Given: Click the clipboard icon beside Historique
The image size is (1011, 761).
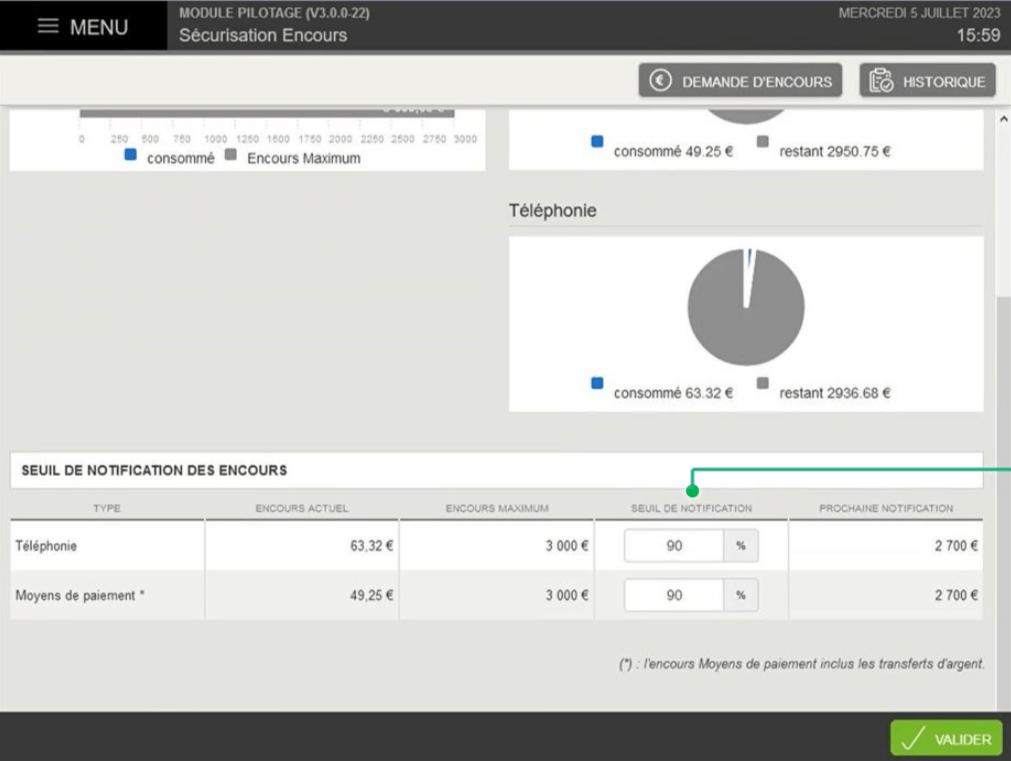Looking at the screenshot, I should pyautogui.click(x=879, y=81).
